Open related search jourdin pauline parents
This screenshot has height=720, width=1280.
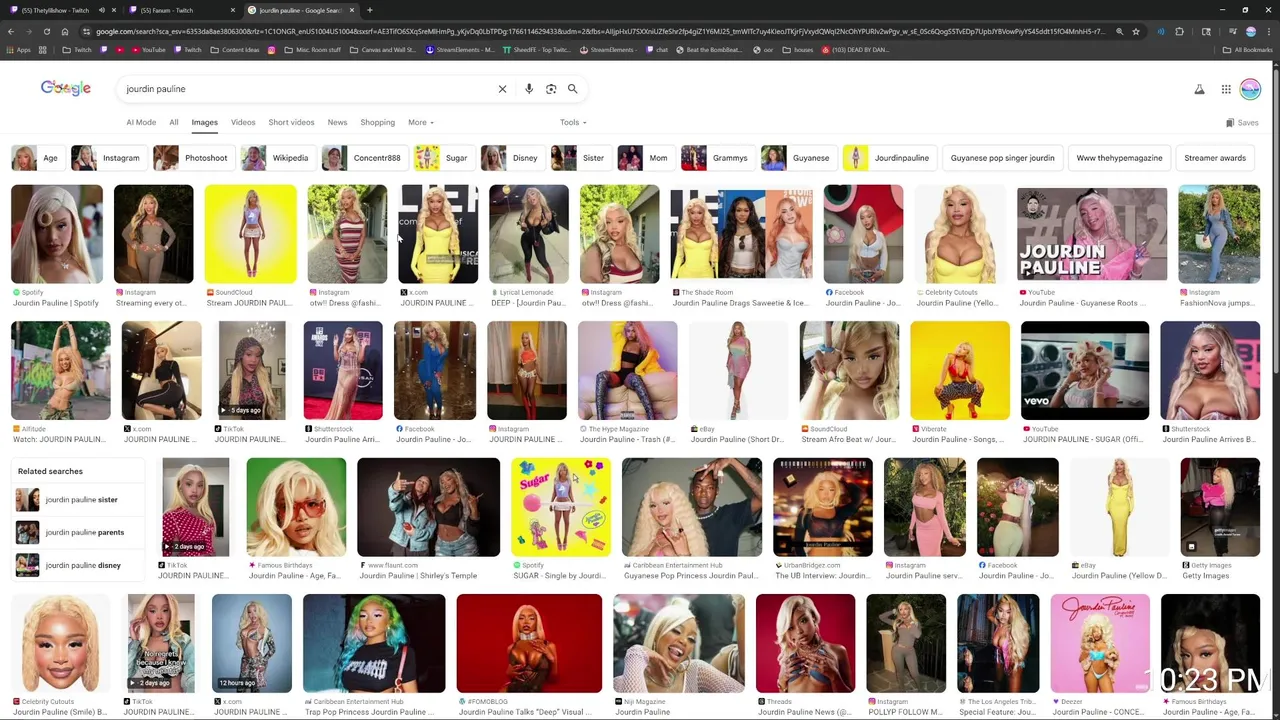click(x=80, y=532)
